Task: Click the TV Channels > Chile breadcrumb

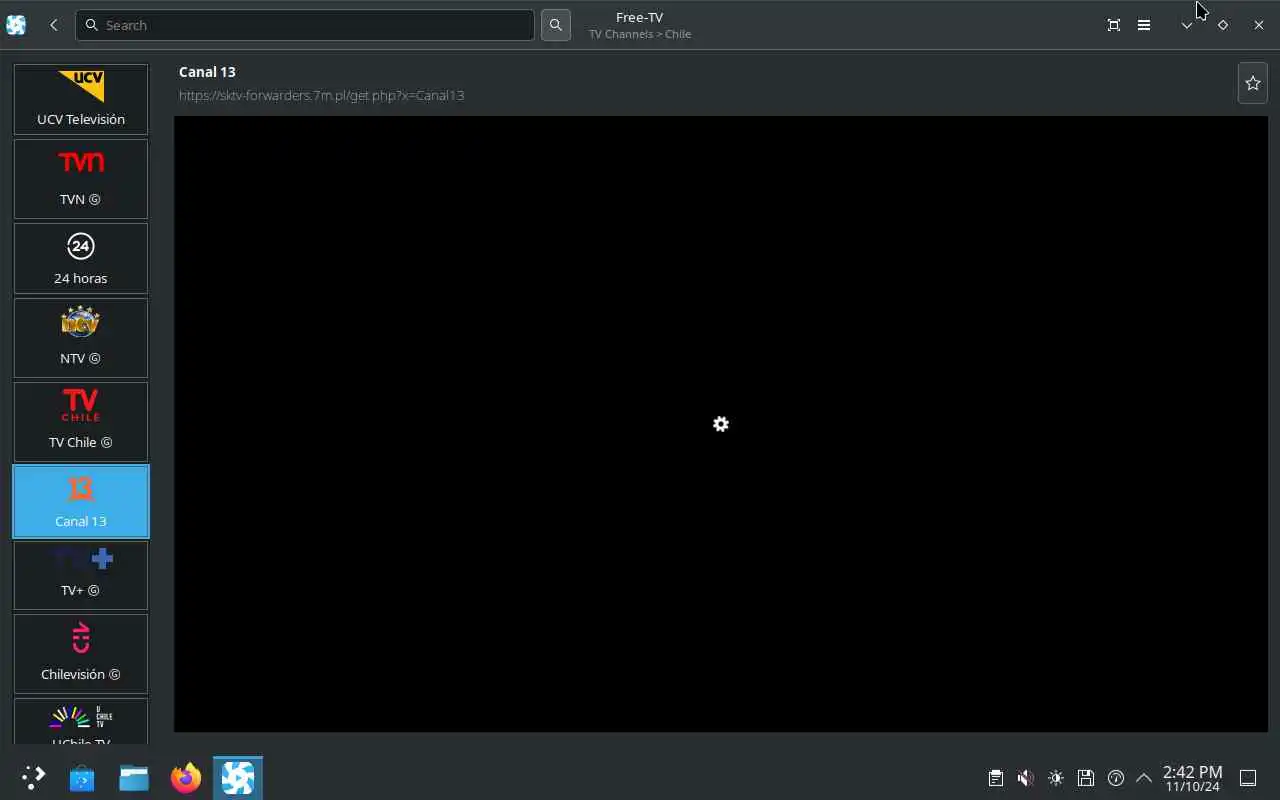Action: (x=640, y=34)
